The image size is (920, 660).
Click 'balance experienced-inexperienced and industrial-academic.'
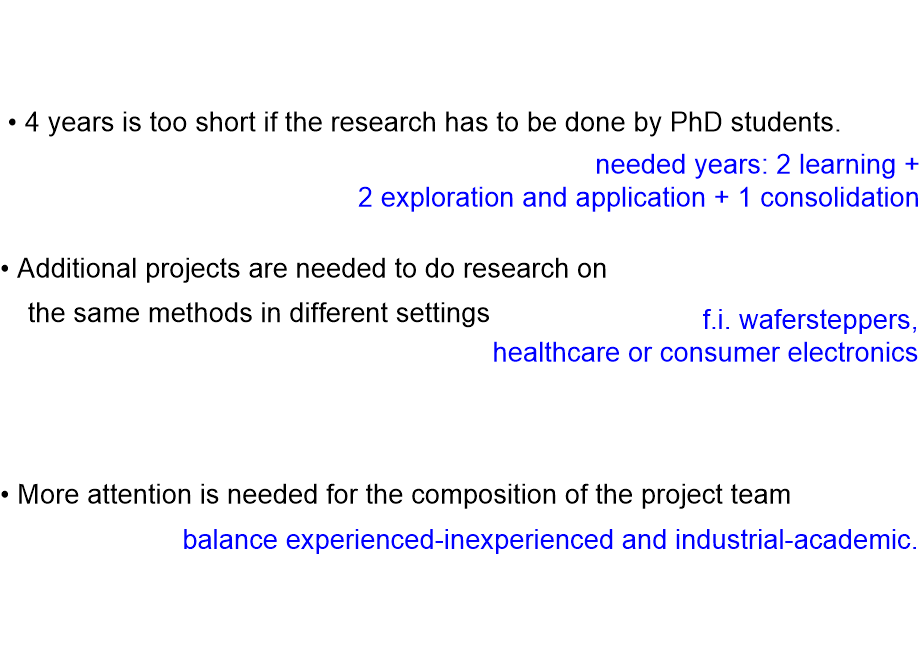(x=550, y=540)
